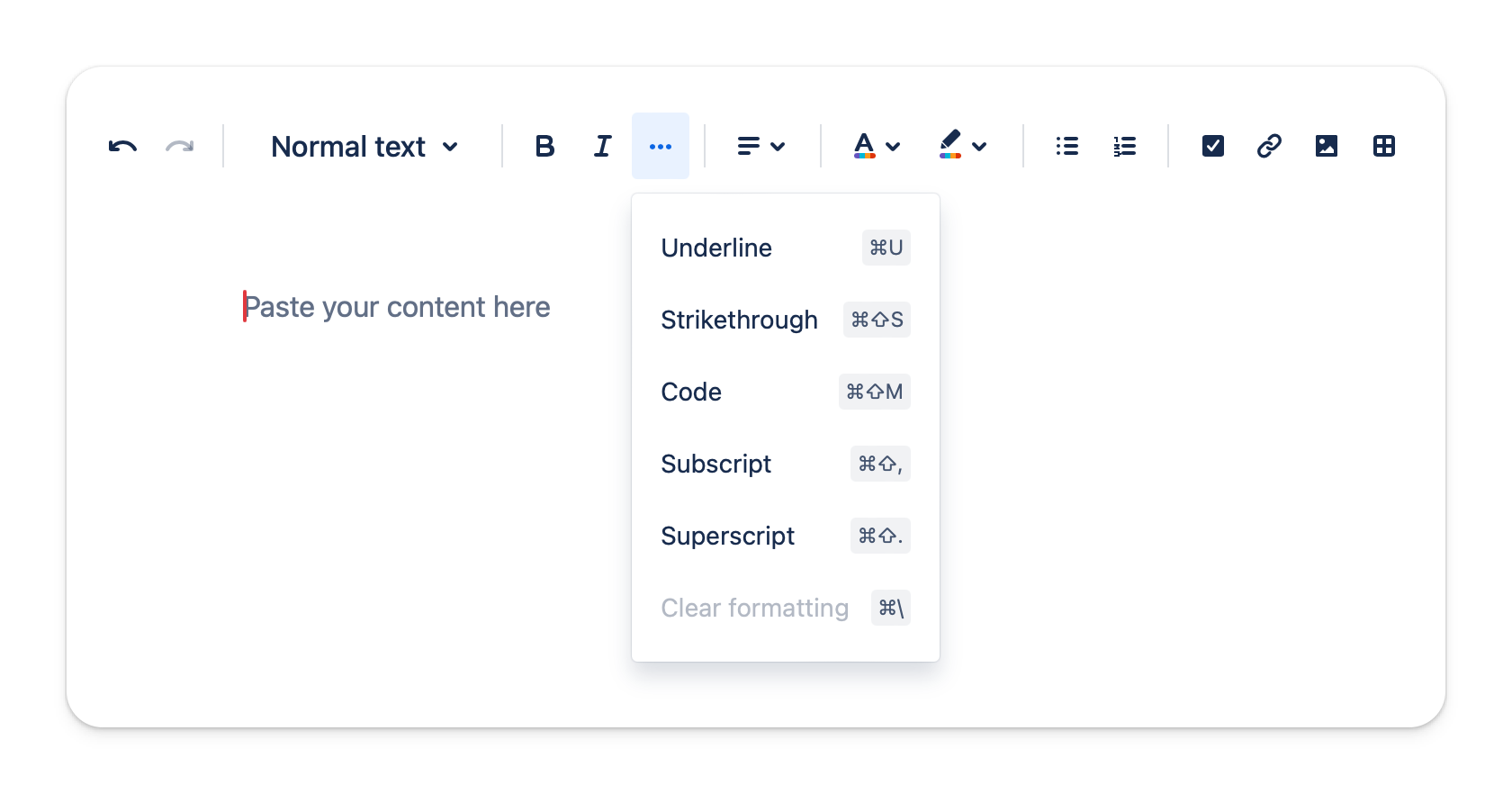The height and width of the screenshot is (794, 1512).
Task: Click the Undo arrow icon
Action: point(122,146)
